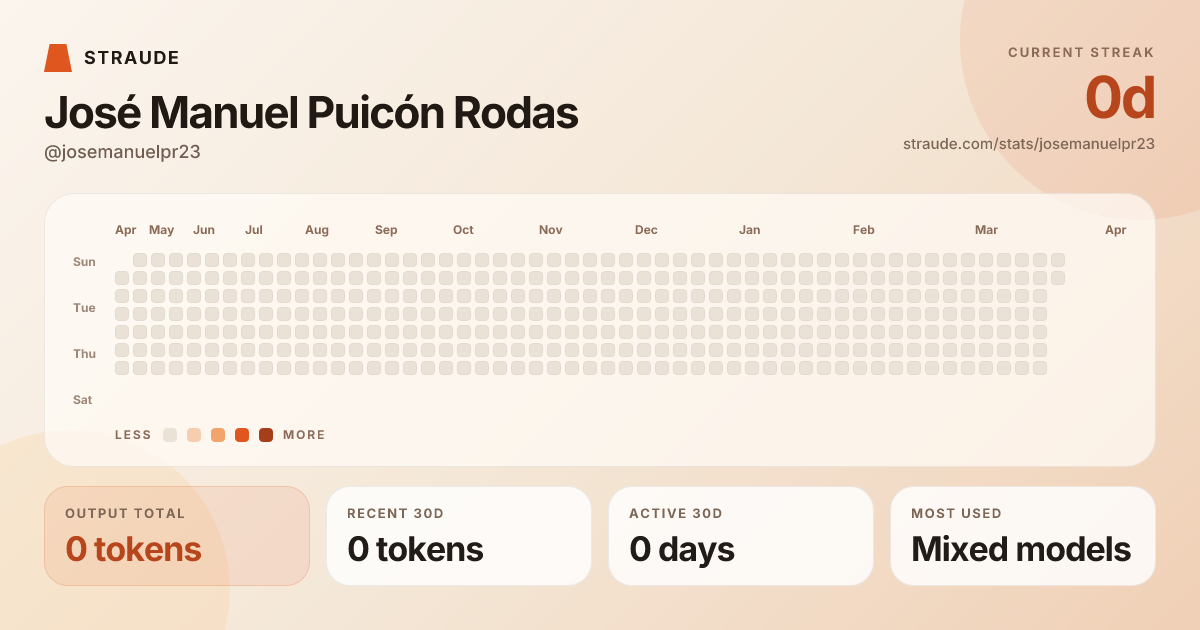The image size is (1200, 630).
Task: Click the bright orange legend swatch
Action: [242, 435]
